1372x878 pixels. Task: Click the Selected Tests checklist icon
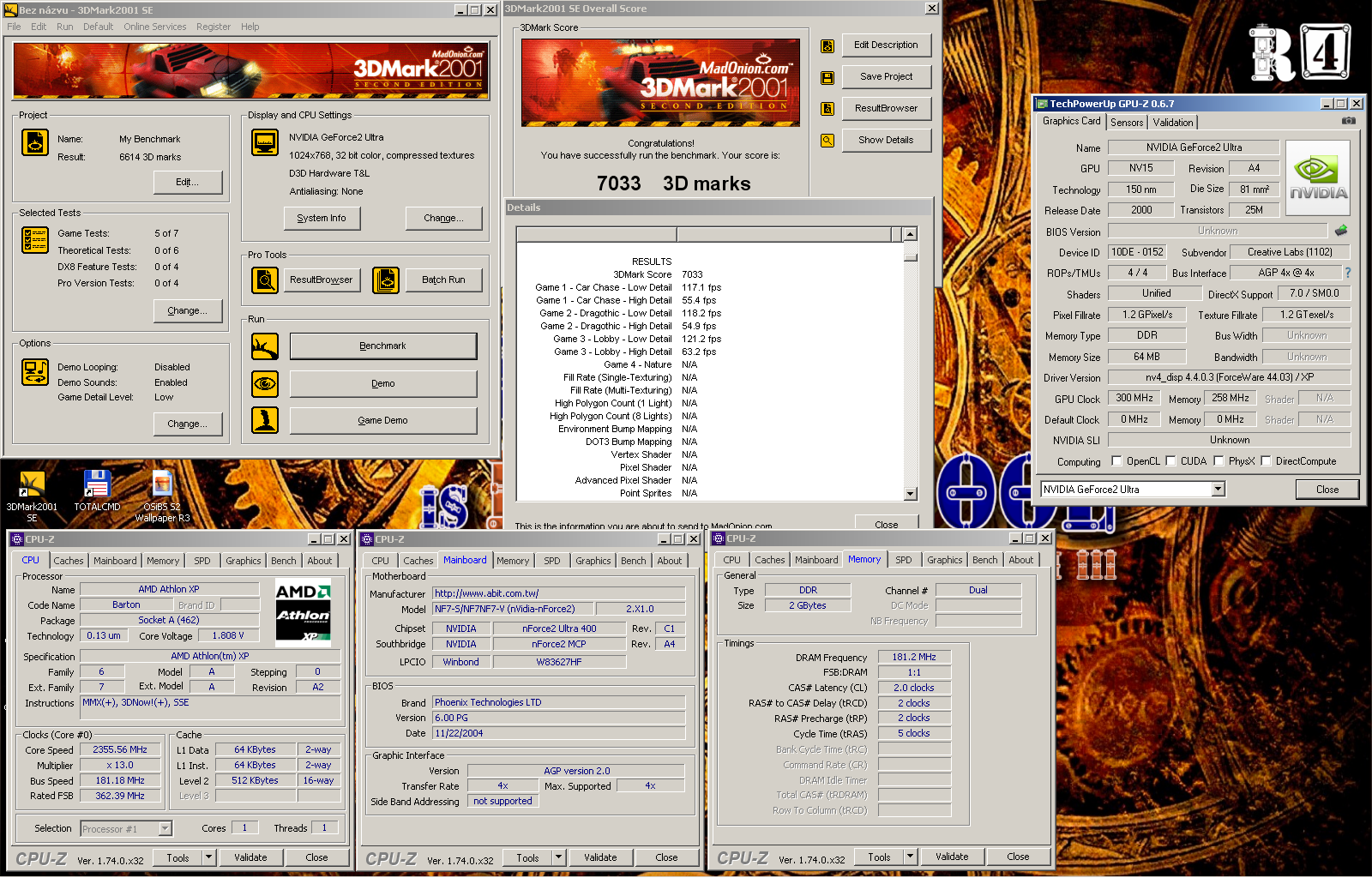[x=35, y=240]
